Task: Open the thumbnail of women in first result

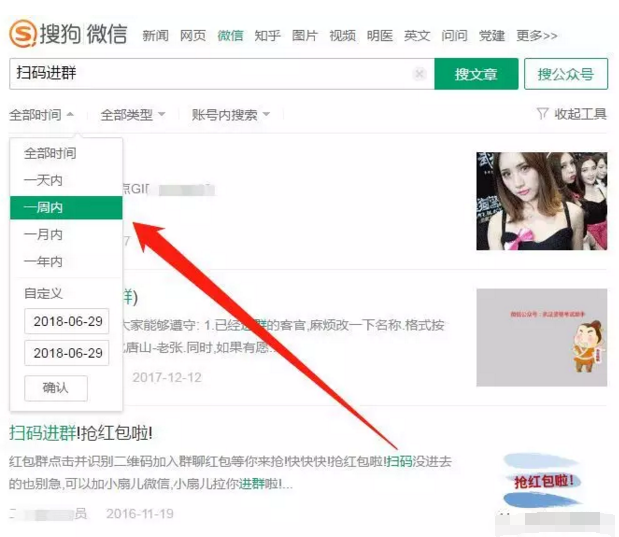Action: [542, 201]
